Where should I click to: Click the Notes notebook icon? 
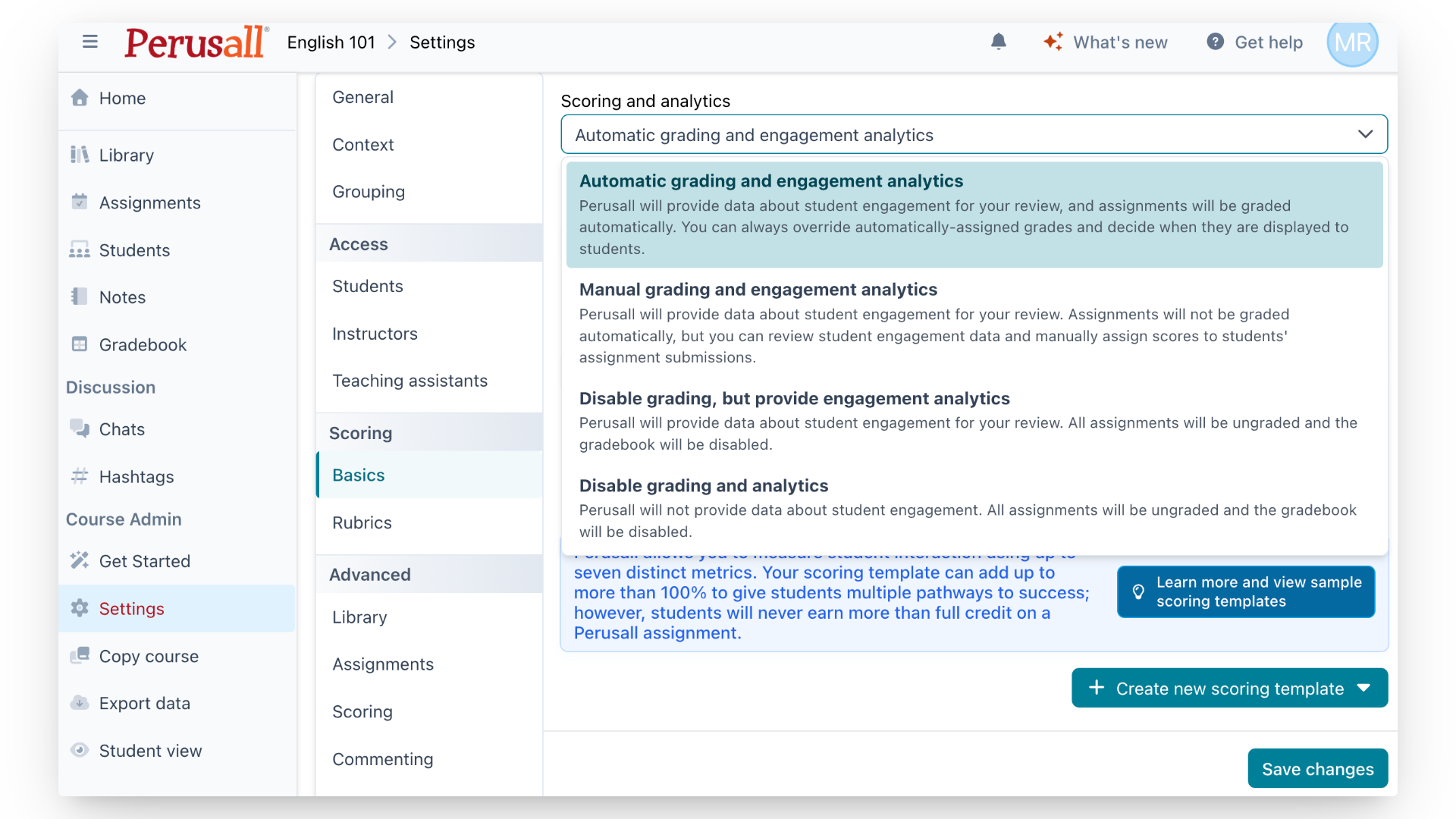pyautogui.click(x=80, y=297)
